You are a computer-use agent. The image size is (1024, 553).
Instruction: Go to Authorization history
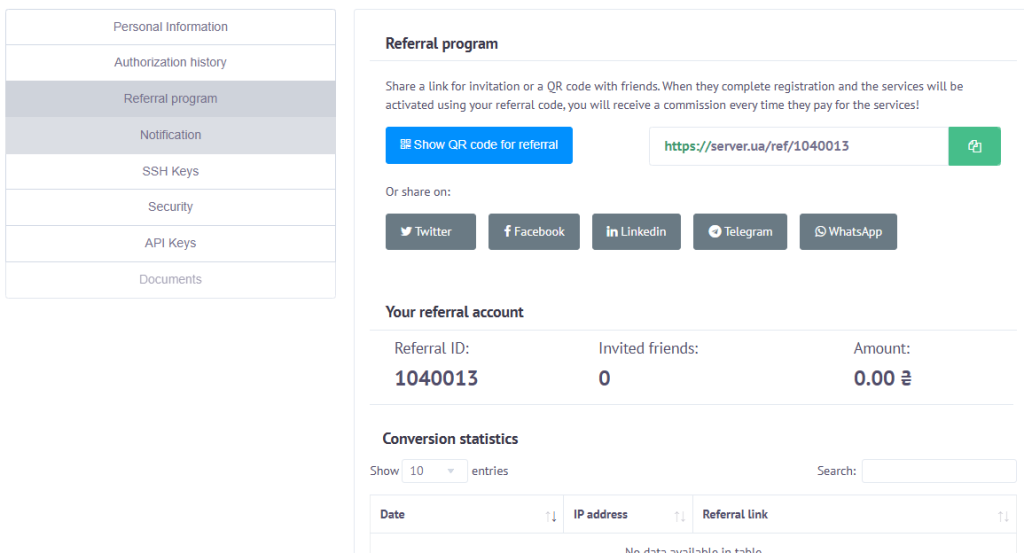pyautogui.click(x=170, y=63)
